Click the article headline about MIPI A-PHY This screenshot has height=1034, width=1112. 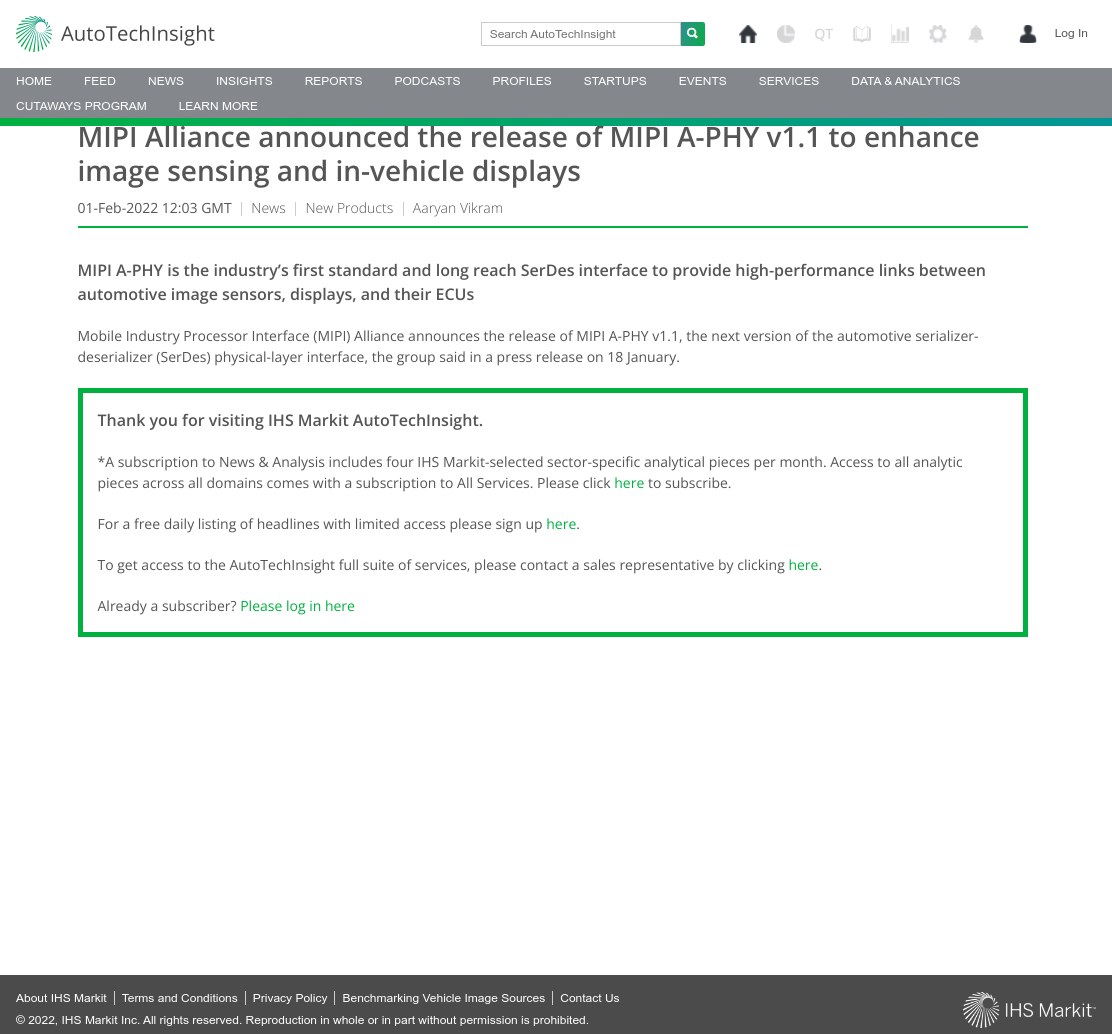tap(528, 155)
